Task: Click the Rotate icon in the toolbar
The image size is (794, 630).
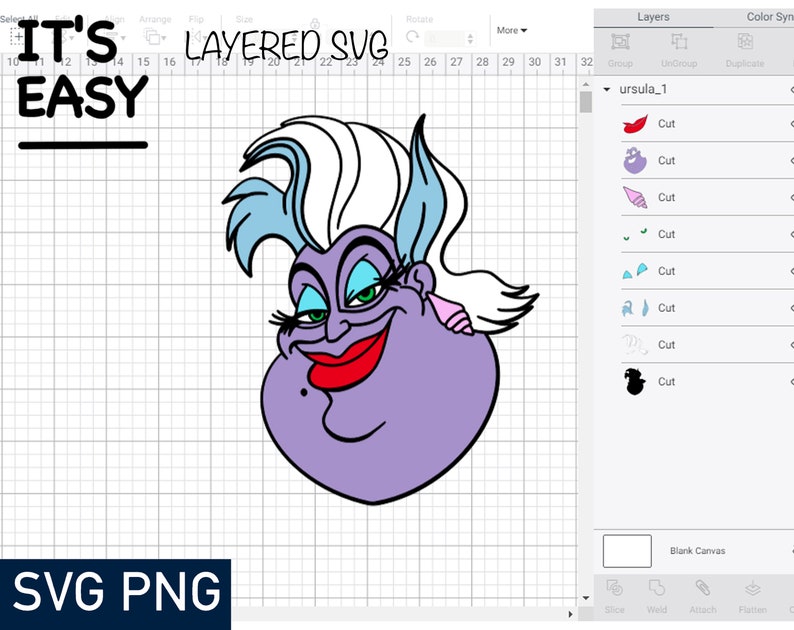Action: 413,37
